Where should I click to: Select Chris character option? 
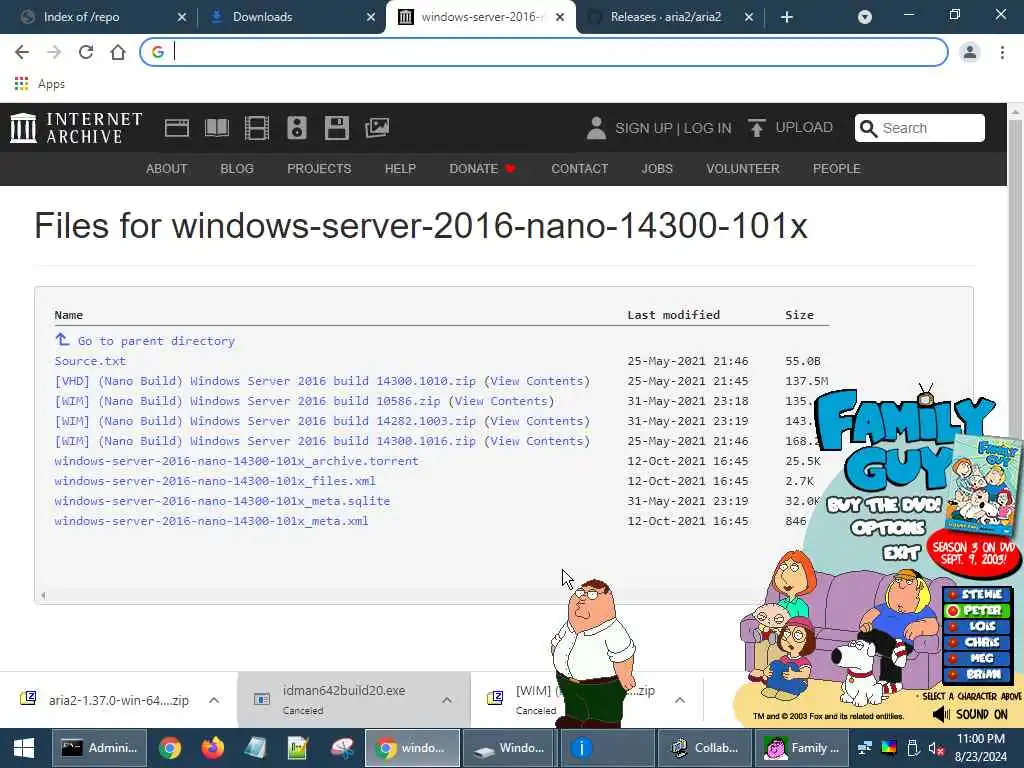tap(977, 643)
